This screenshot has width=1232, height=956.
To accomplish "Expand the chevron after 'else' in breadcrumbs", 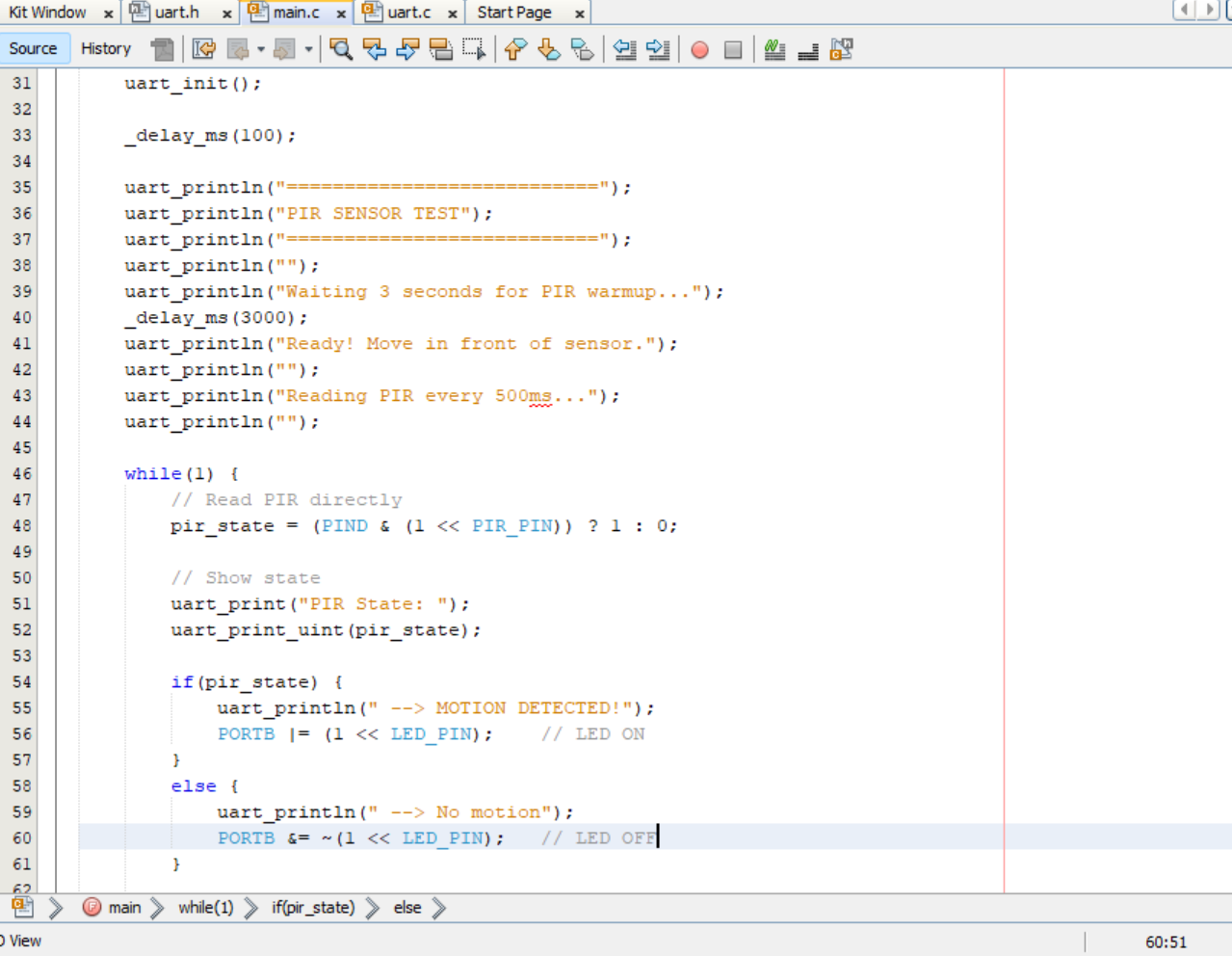I will pos(439,908).
